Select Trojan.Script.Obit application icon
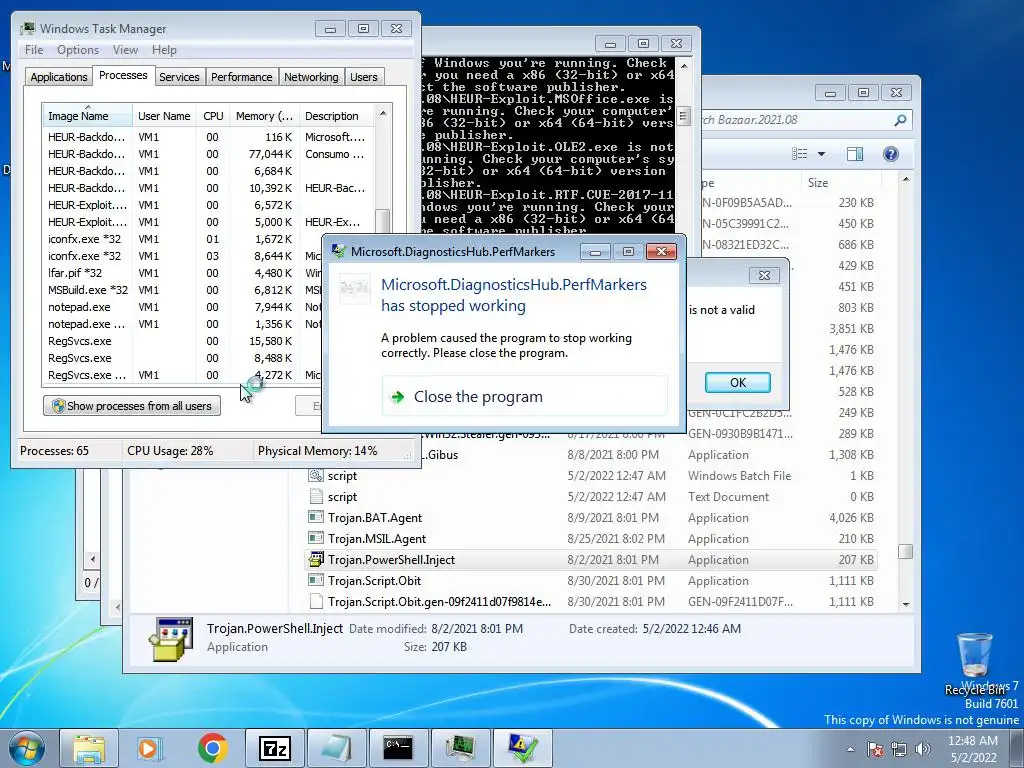Screen dimensions: 1024x768 (316, 580)
